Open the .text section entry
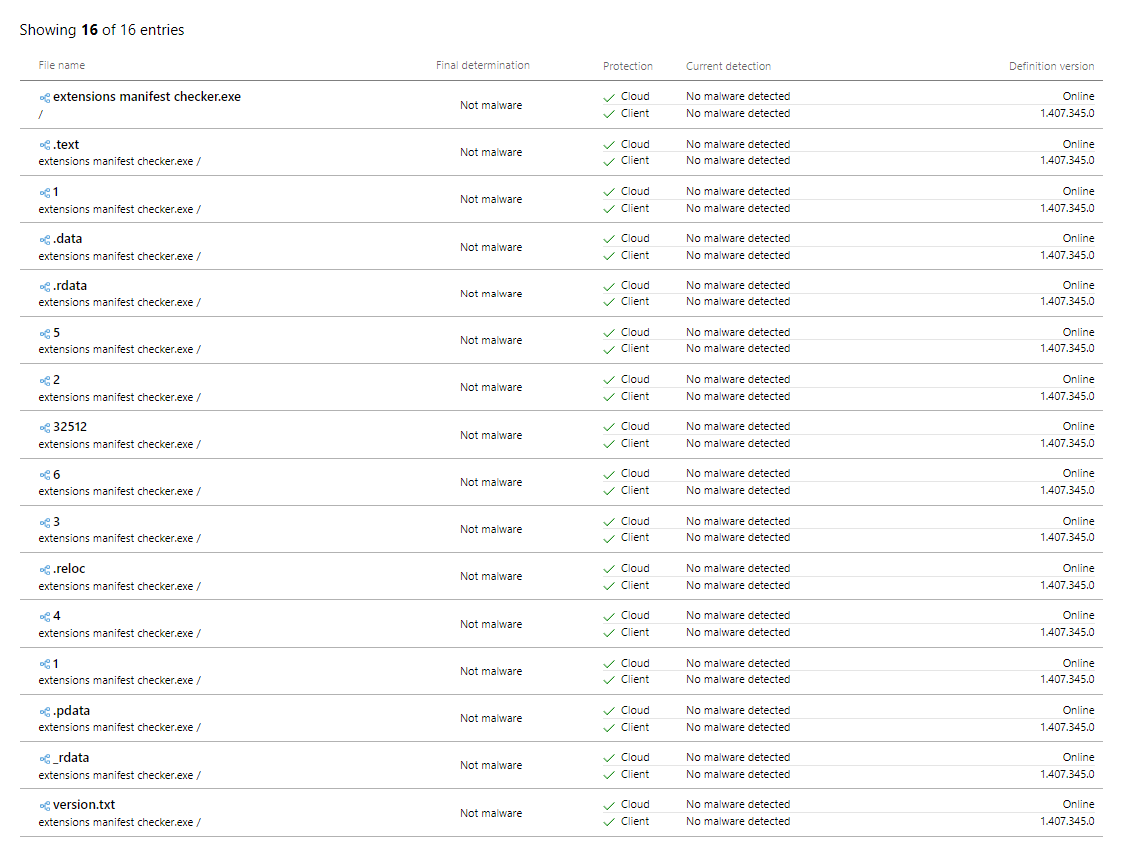 pyautogui.click(x=66, y=144)
